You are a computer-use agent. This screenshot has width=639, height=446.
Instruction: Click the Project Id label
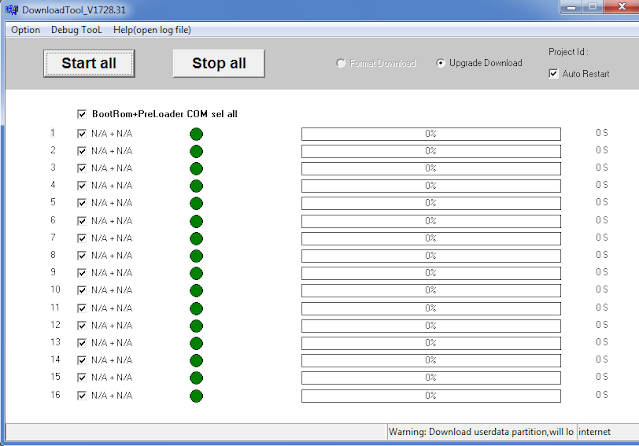(568, 52)
